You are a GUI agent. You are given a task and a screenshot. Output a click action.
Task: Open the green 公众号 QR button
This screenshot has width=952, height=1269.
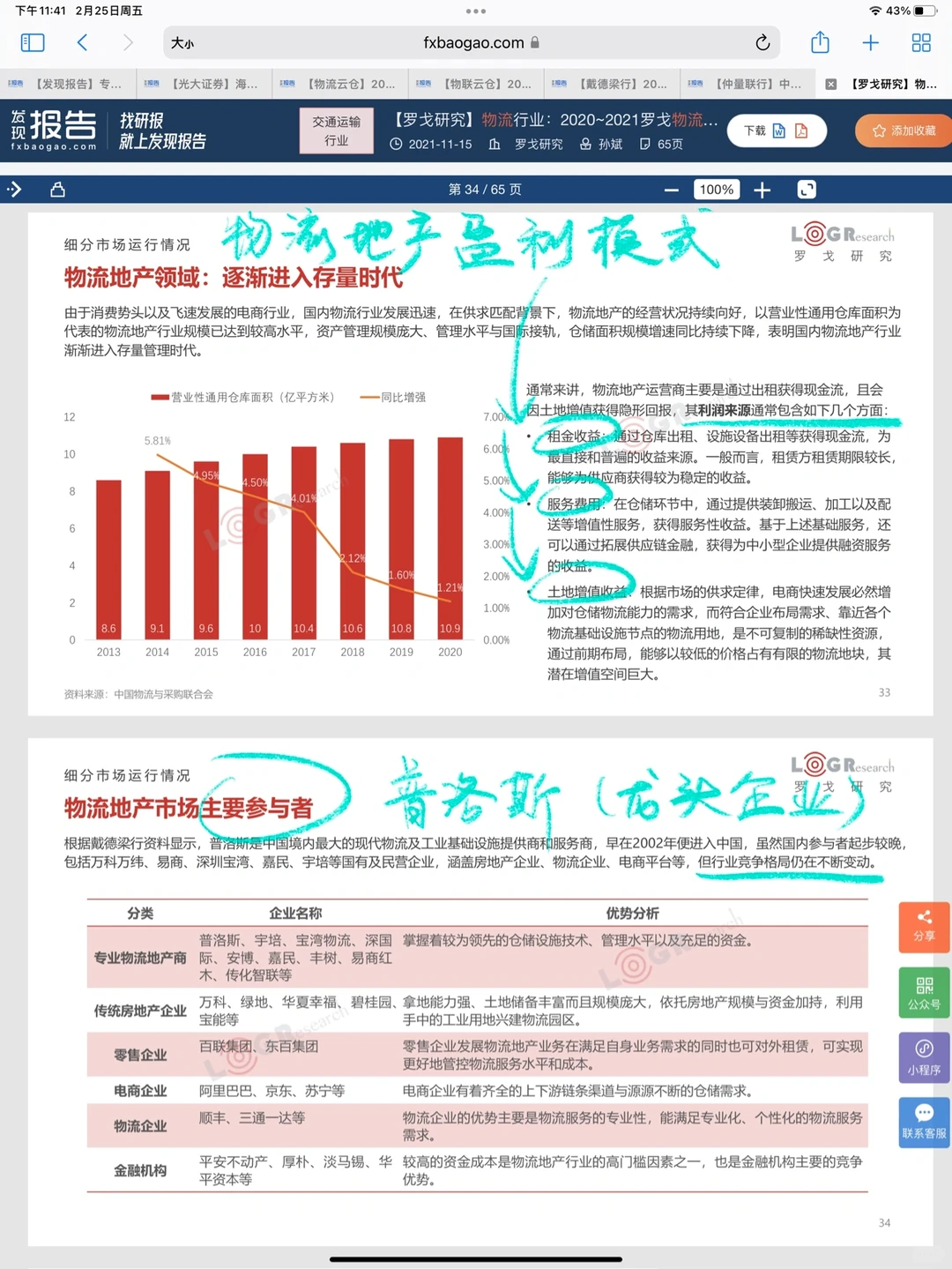tap(924, 993)
